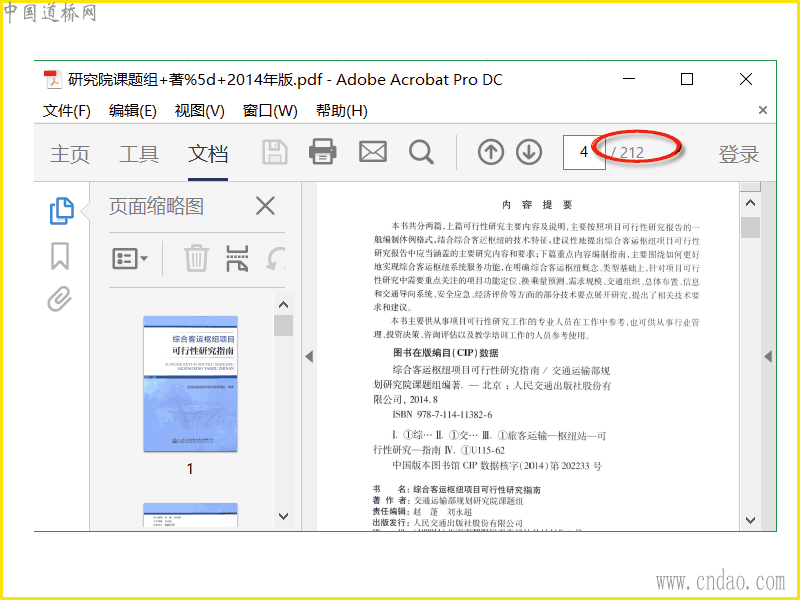The image size is (800, 600).
Task: Click the 登录 sign-in button
Action: (739, 154)
